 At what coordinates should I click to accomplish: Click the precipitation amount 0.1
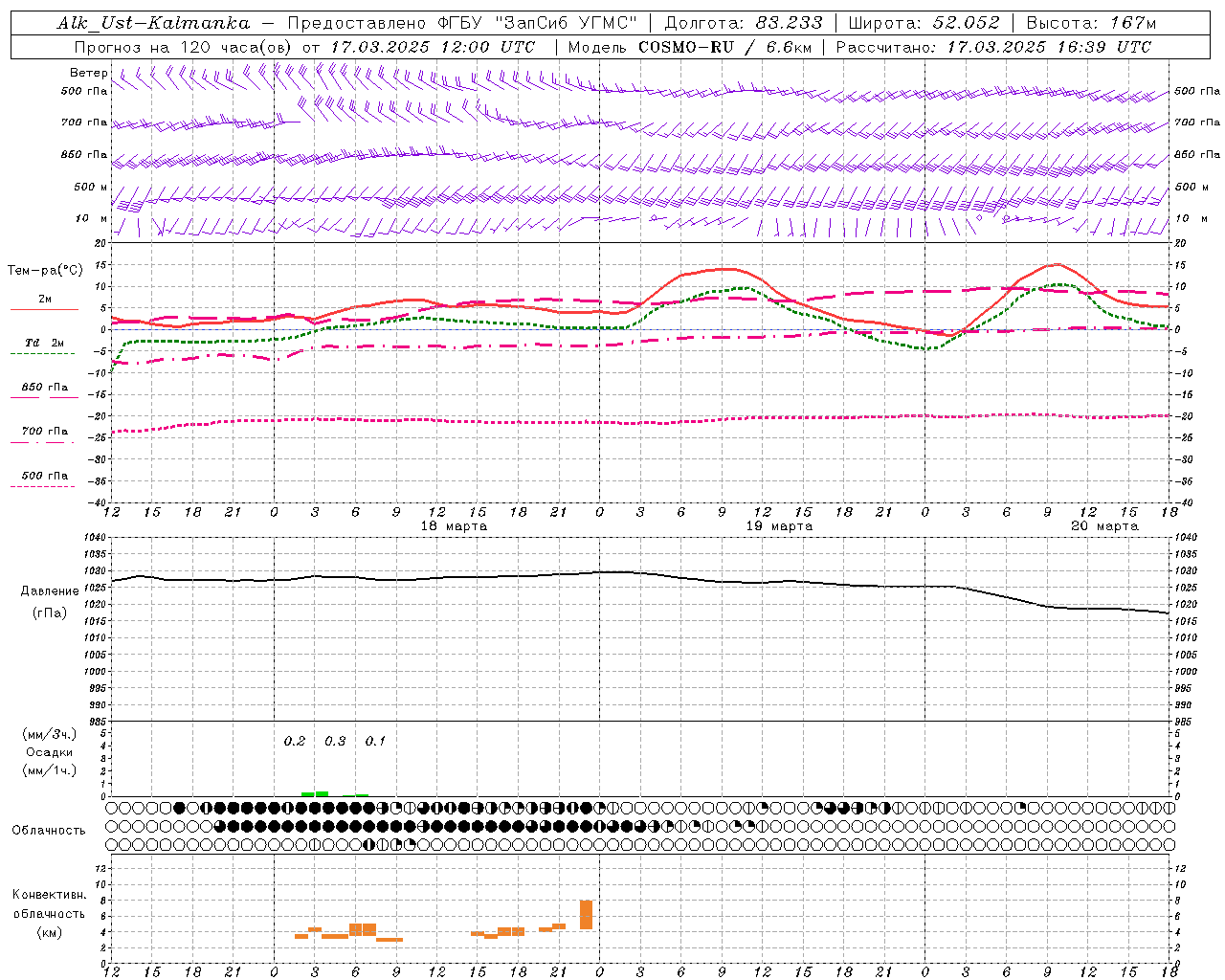pyautogui.click(x=375, y=742)
